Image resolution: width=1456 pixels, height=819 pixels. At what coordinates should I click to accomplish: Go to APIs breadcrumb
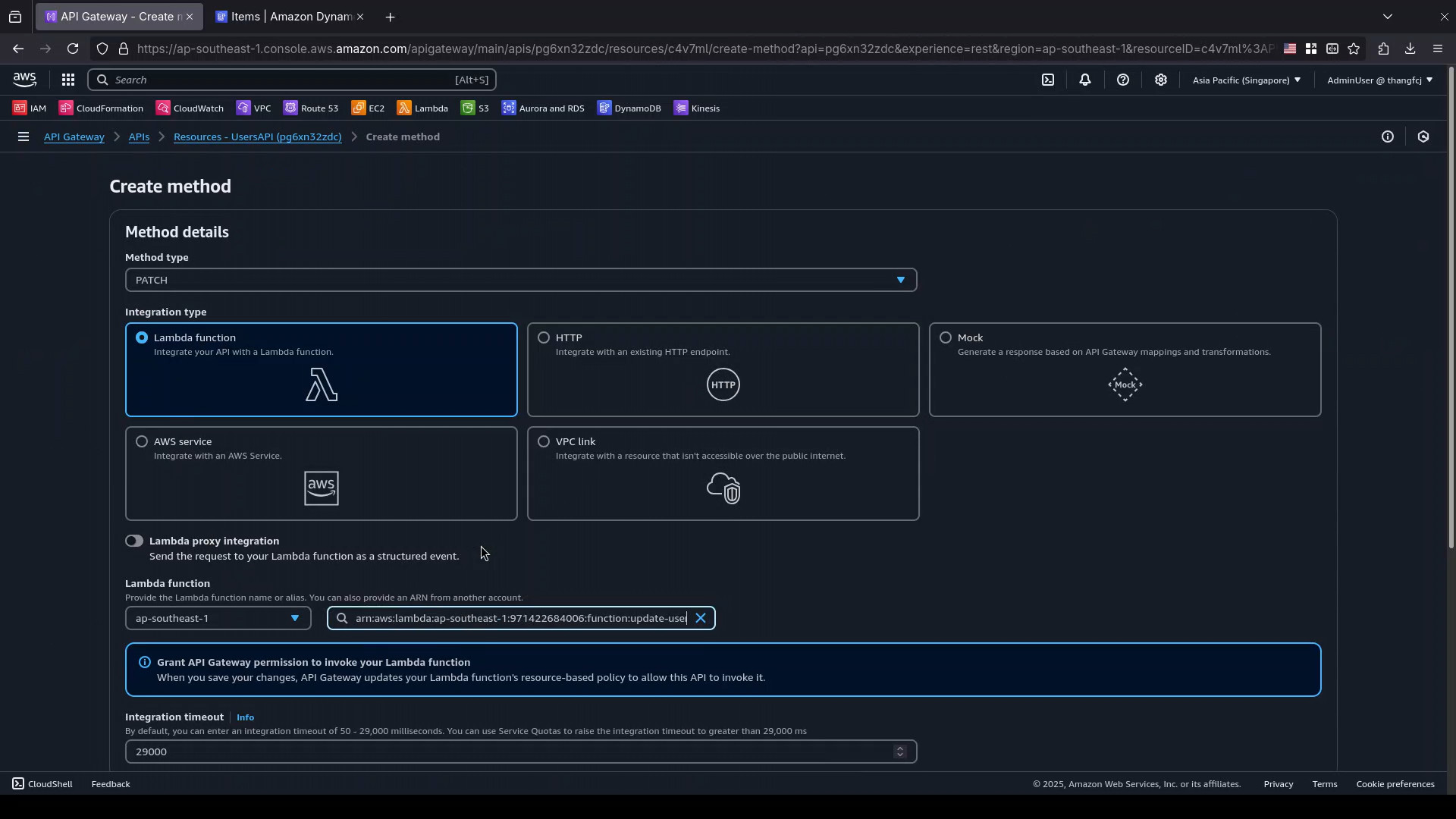coord(139,136)
